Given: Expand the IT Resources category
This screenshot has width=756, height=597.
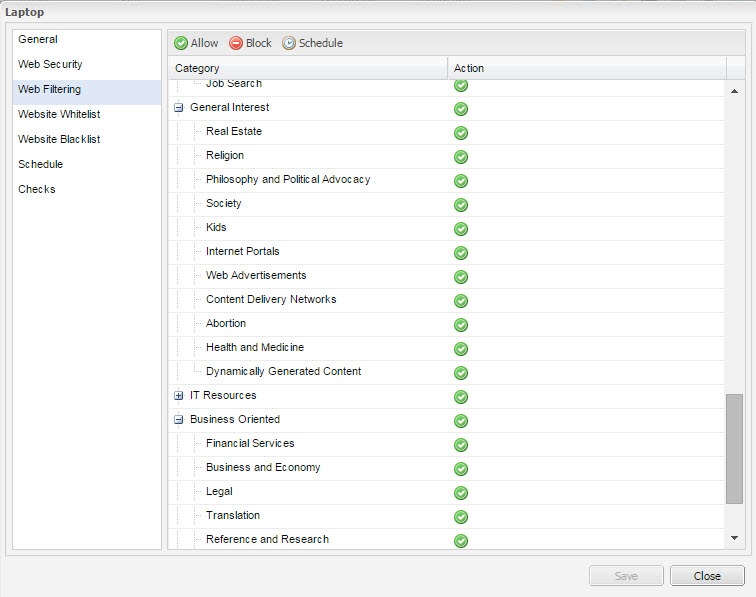Looking at the screenshot, I should tap(179, 395).
